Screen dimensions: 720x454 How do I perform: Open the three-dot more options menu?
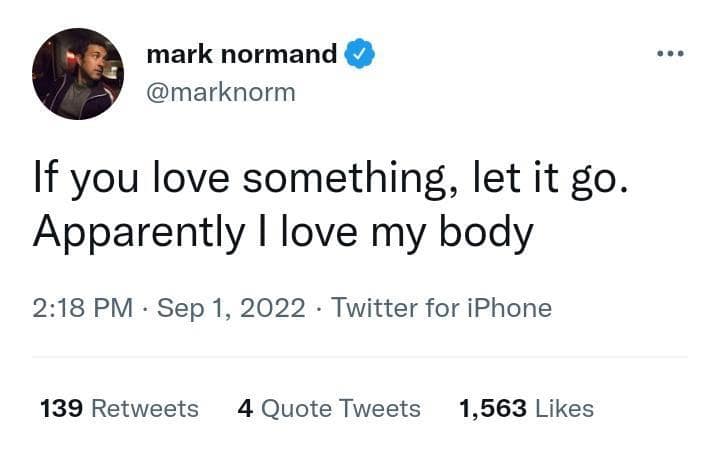pos(668,53)
